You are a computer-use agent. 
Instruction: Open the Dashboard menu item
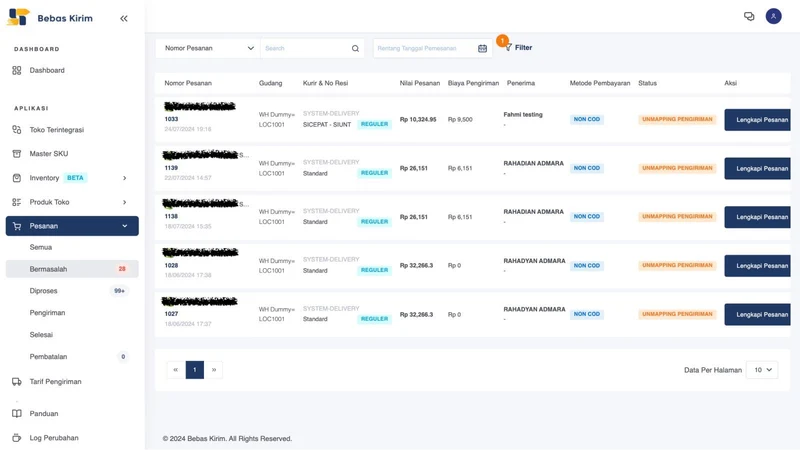(47, 70)
